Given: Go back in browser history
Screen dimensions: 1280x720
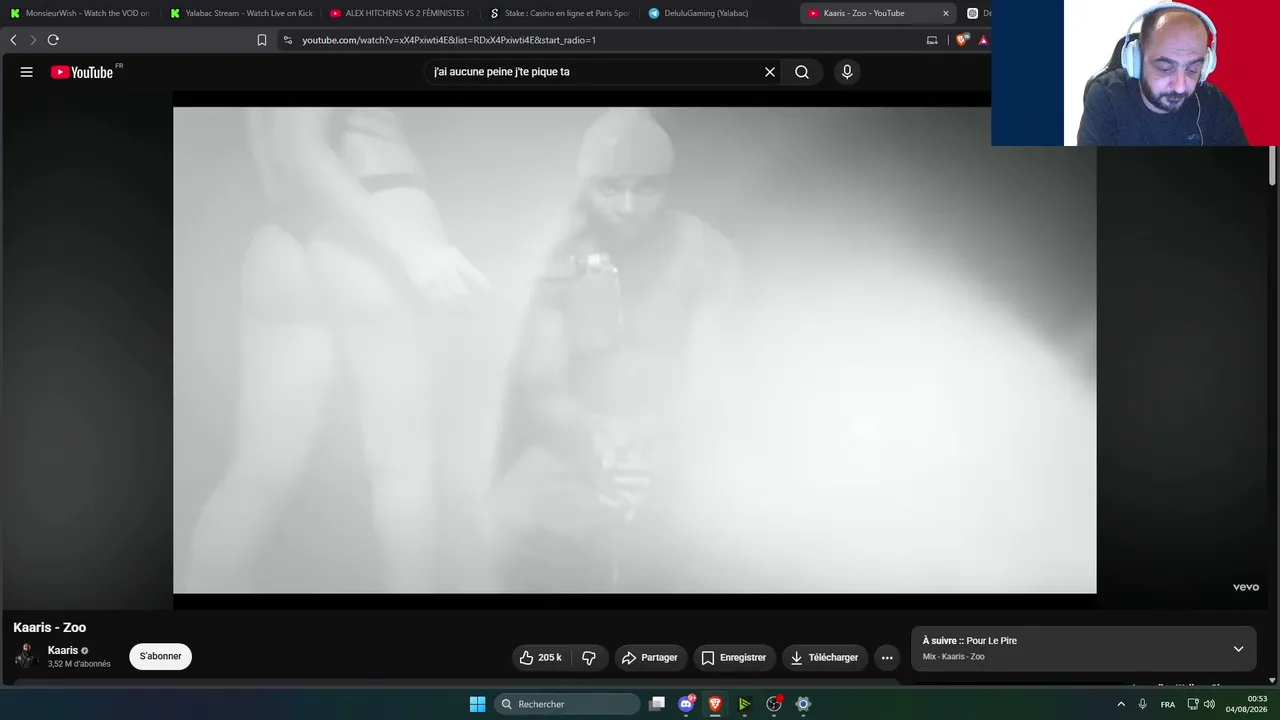Looking at the screenshot, I should coord(13,40).
